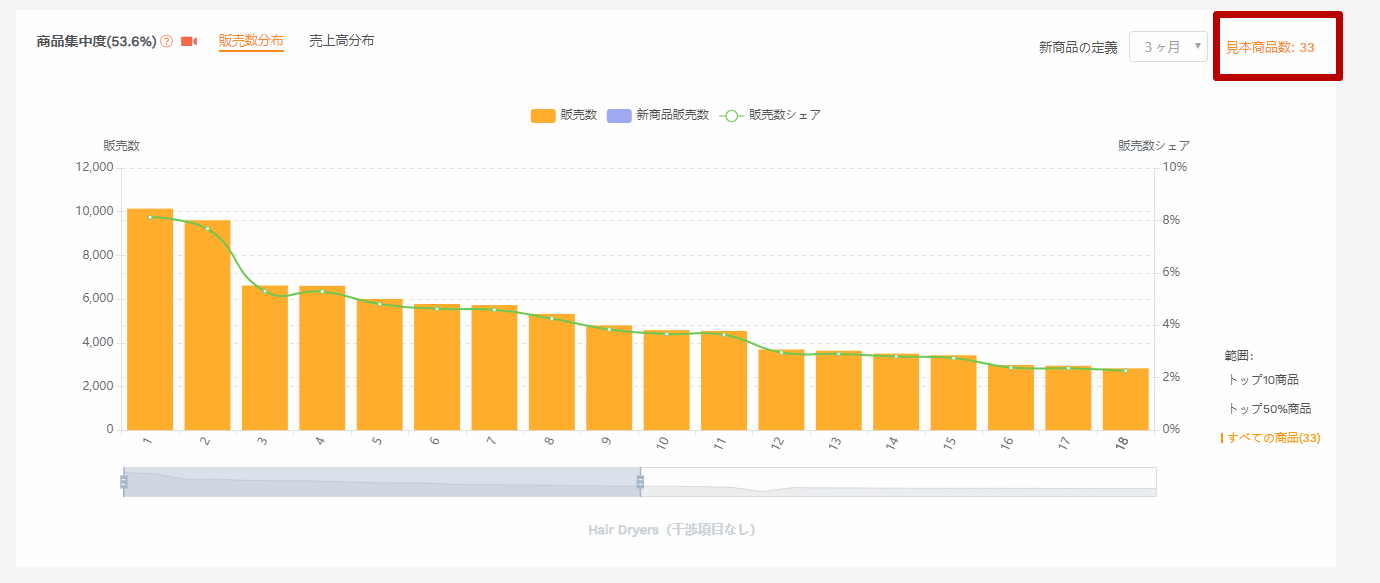The height and width of the screenshot is (583, 1380).
Task: Select the トップ50%商品 range option
Action: [x=1269, y=409]
